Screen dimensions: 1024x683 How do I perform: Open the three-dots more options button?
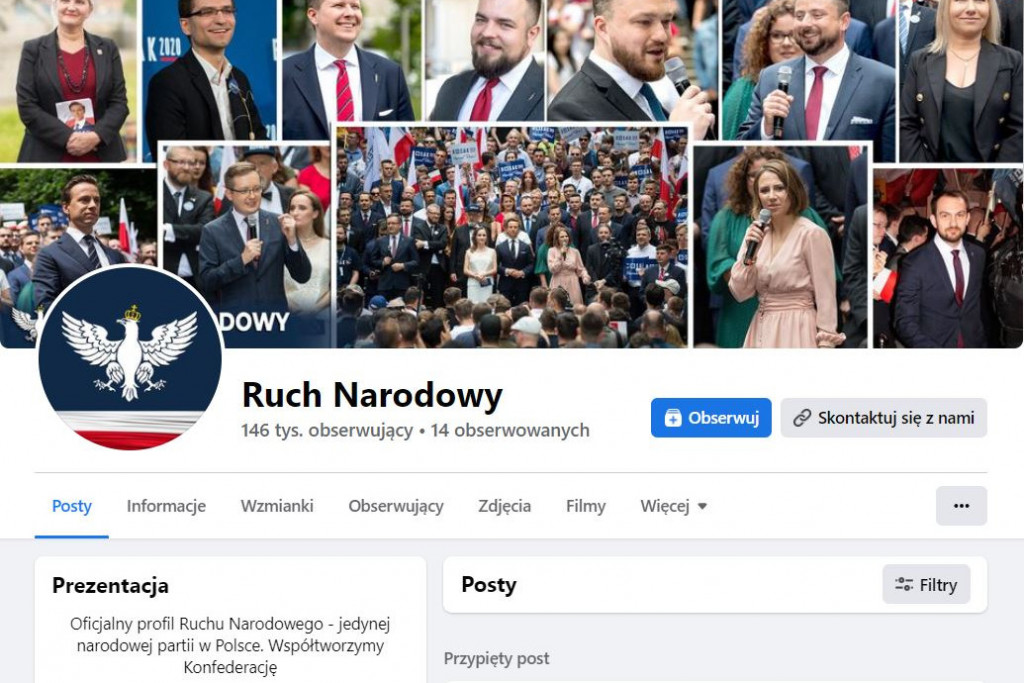click(961, 506)
